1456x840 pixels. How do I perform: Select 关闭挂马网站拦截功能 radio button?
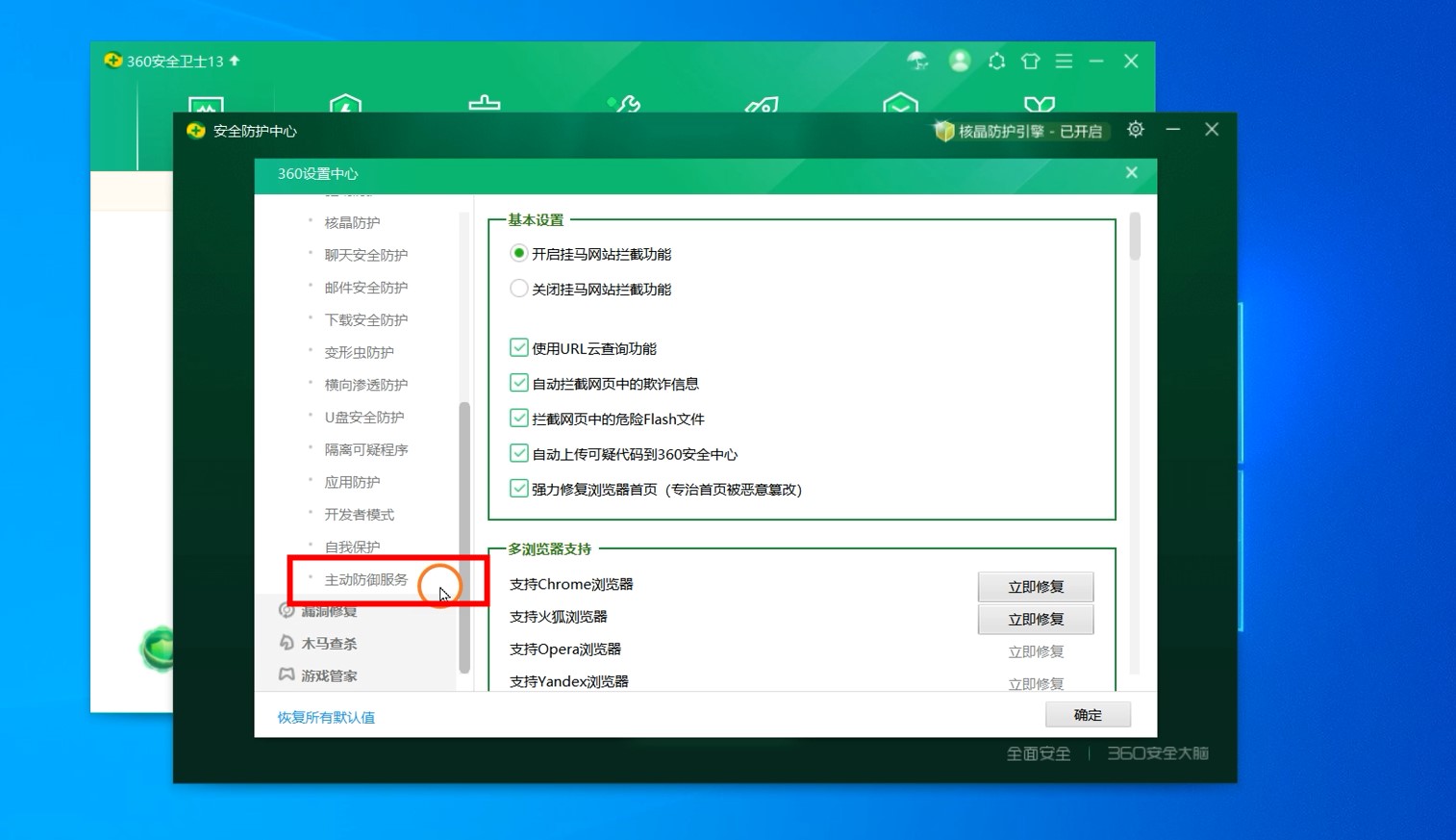tap(519, 289)
